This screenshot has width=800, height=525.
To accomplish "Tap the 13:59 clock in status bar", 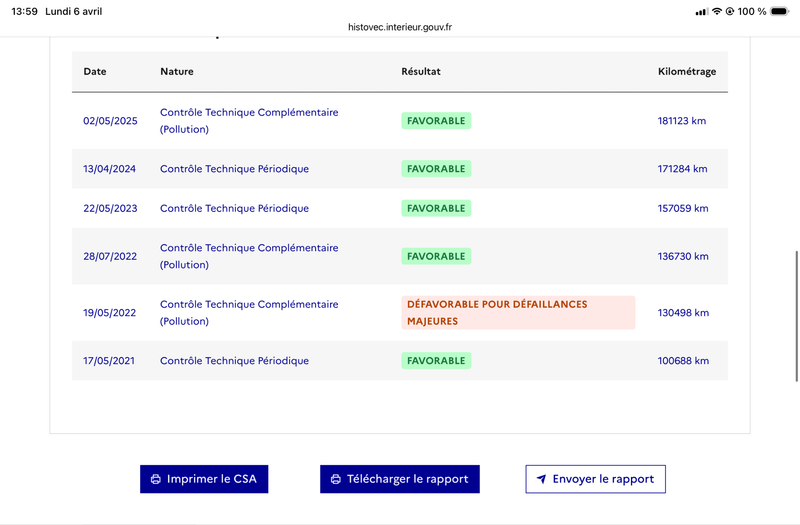I will coord(23,11).
